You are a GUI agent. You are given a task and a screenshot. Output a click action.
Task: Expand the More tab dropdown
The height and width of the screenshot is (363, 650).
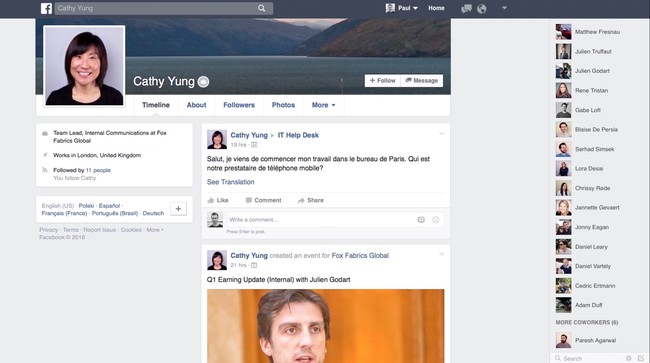323,105
